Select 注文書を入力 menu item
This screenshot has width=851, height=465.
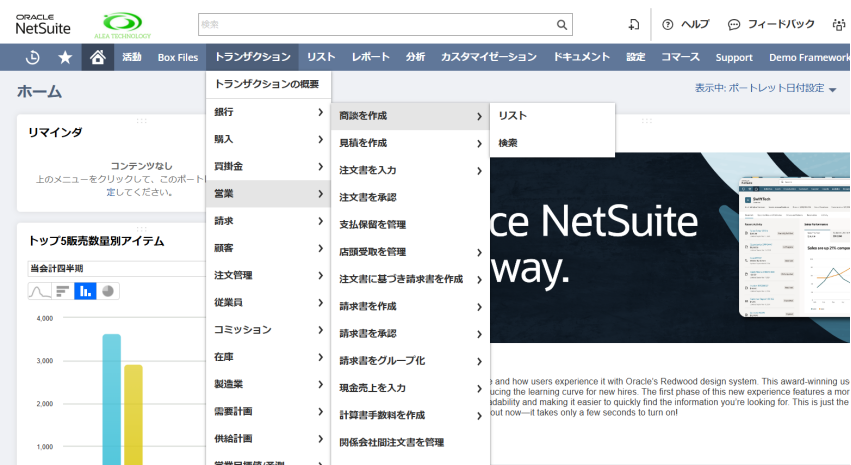point(410,170)
